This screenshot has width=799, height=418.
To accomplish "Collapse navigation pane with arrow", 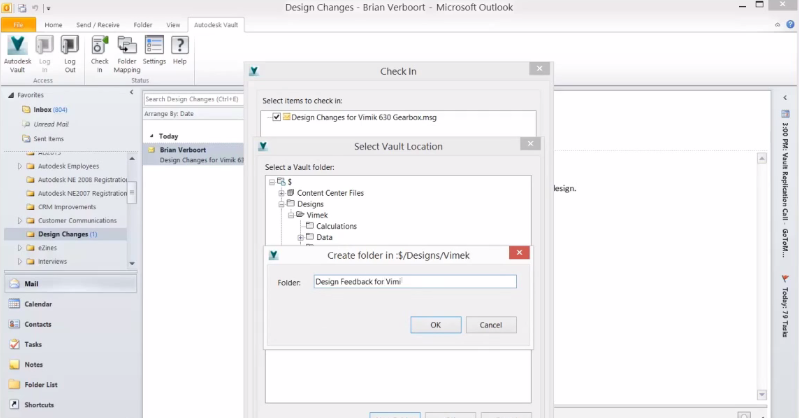I will click(x=131, y=92).
